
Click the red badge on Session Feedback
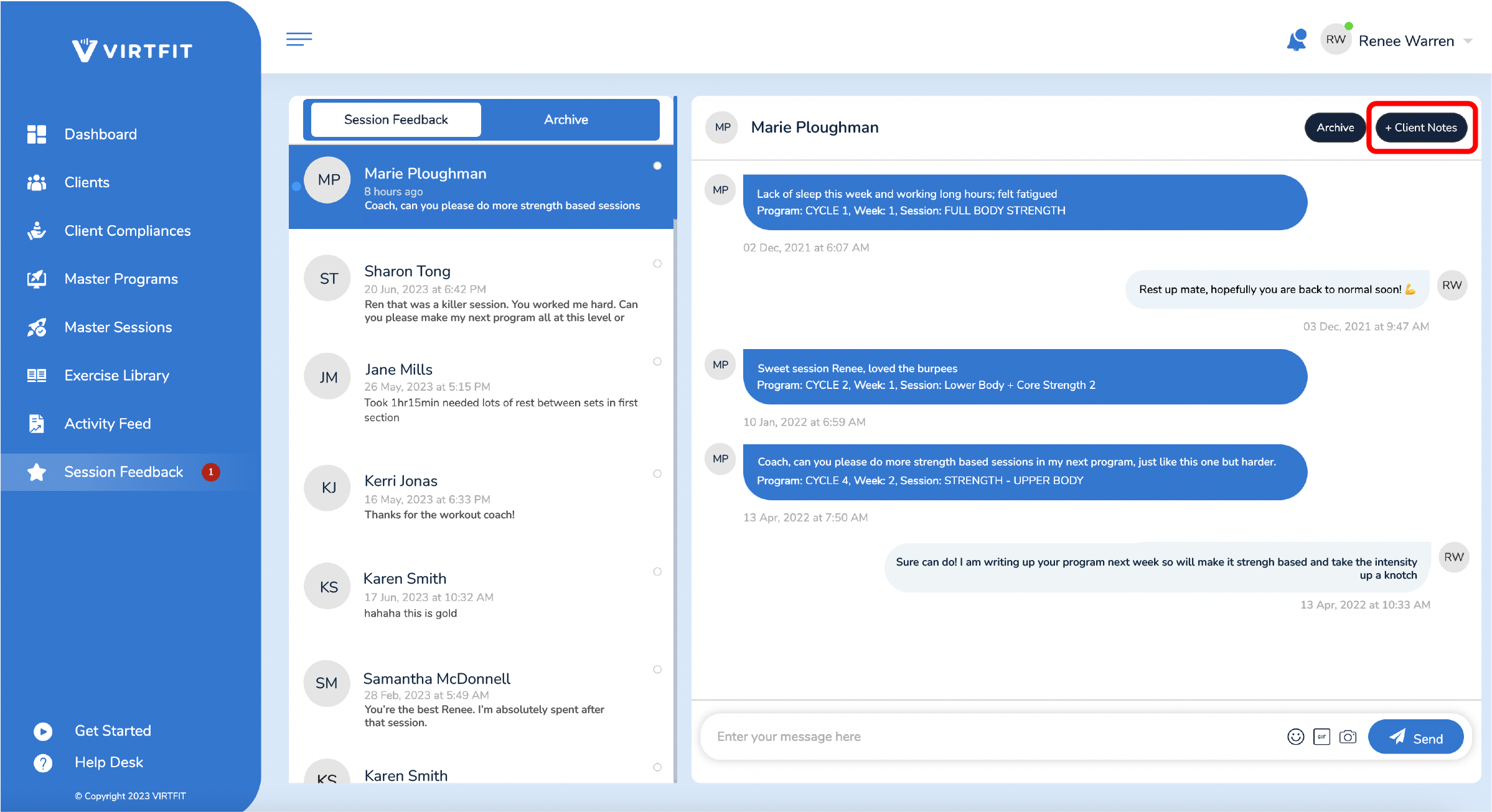click(210, 472)
